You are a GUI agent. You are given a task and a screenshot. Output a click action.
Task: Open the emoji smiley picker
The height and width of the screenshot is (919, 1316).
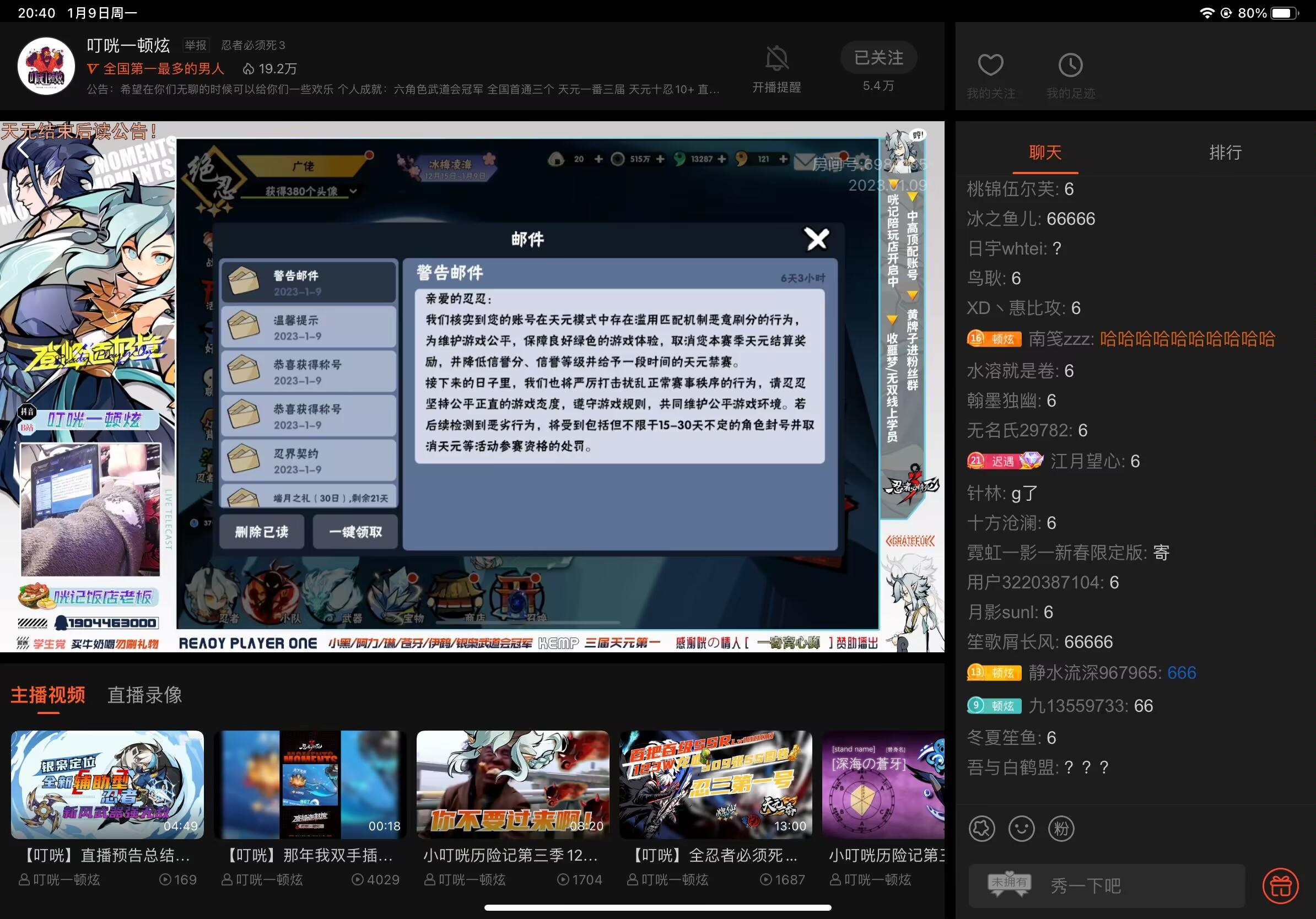[1021, 829]
